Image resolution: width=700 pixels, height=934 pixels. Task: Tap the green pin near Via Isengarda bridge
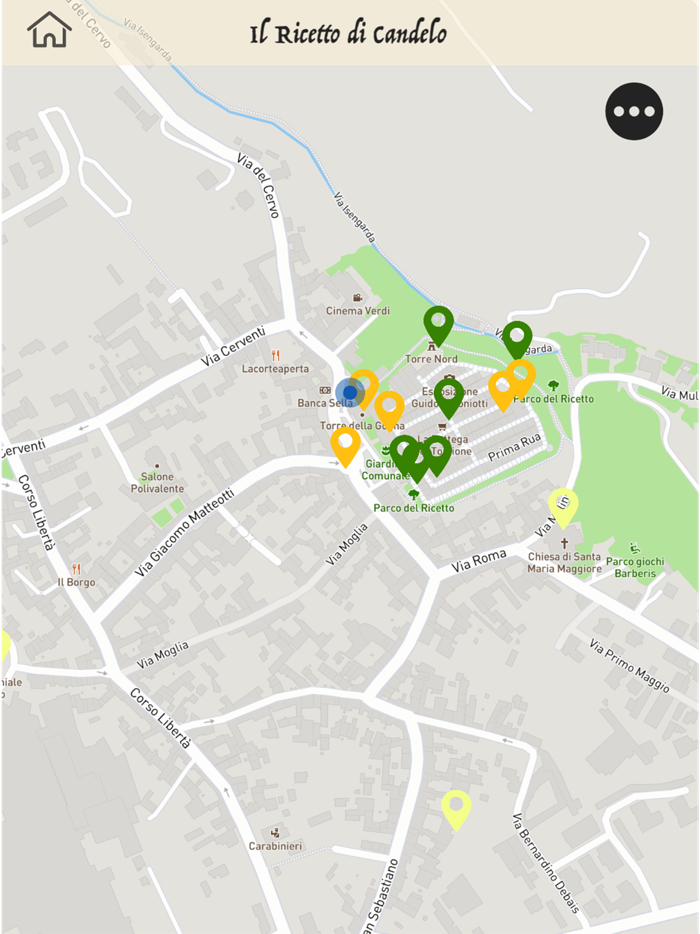pos(517,341)
